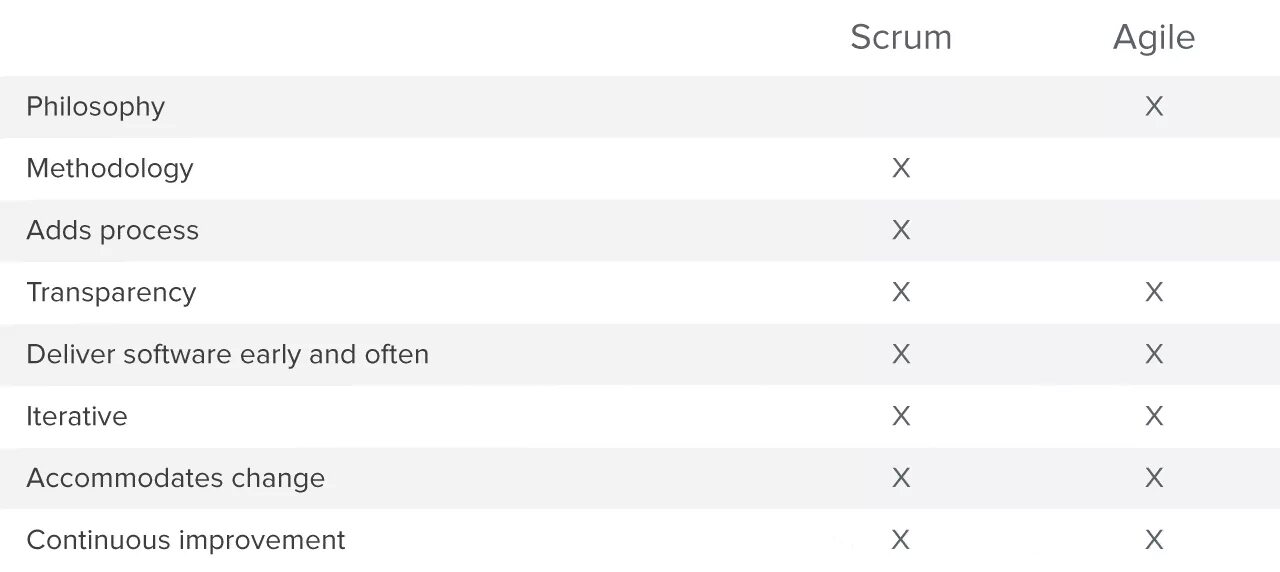This screenshot has width=1280, height=572.
Task: Select the Philosophy row label
Action: tap(95, 107)
